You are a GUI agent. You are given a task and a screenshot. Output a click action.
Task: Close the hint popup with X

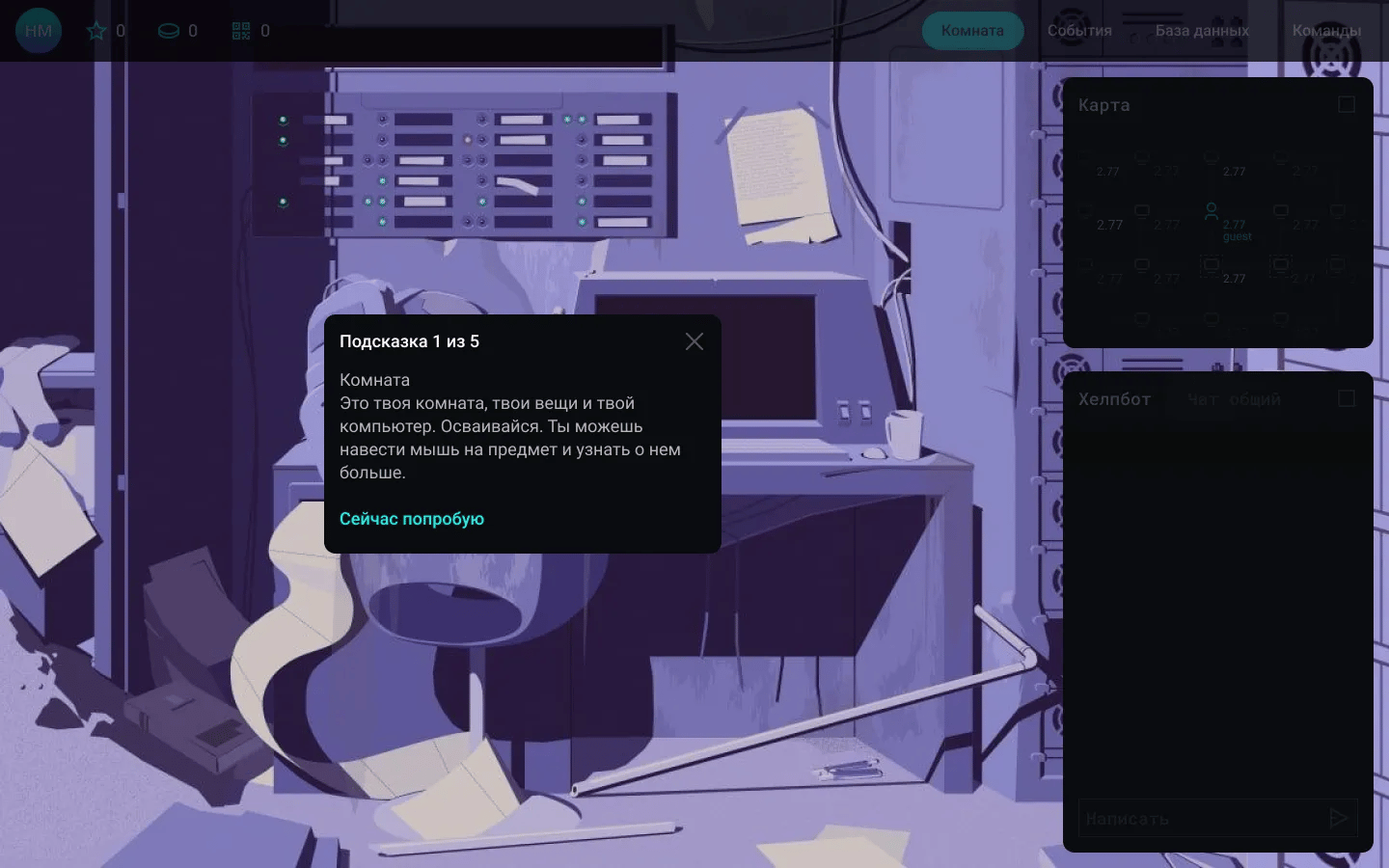click(694, 341)
